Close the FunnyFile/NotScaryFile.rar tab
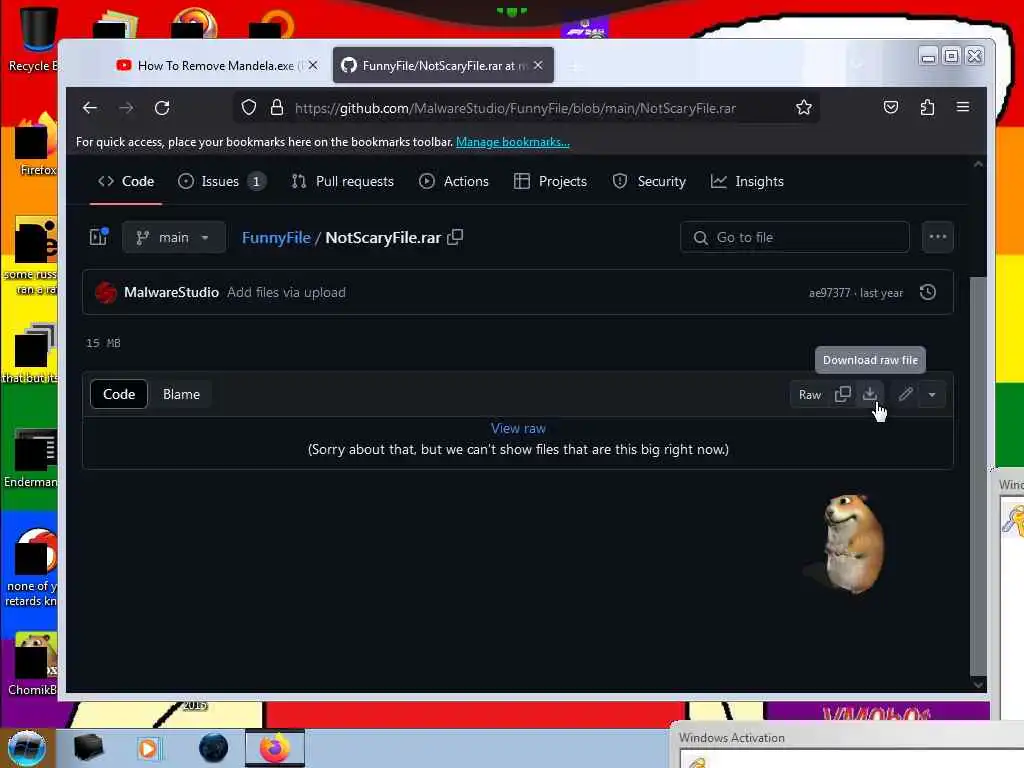 [x=538, y=65]
